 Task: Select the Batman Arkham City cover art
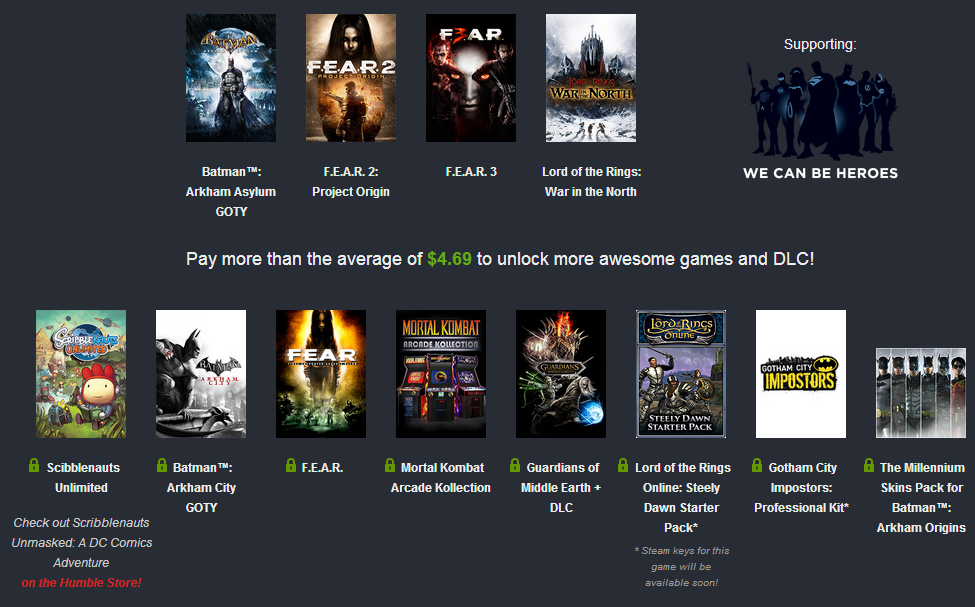click(x=201, y=373)
